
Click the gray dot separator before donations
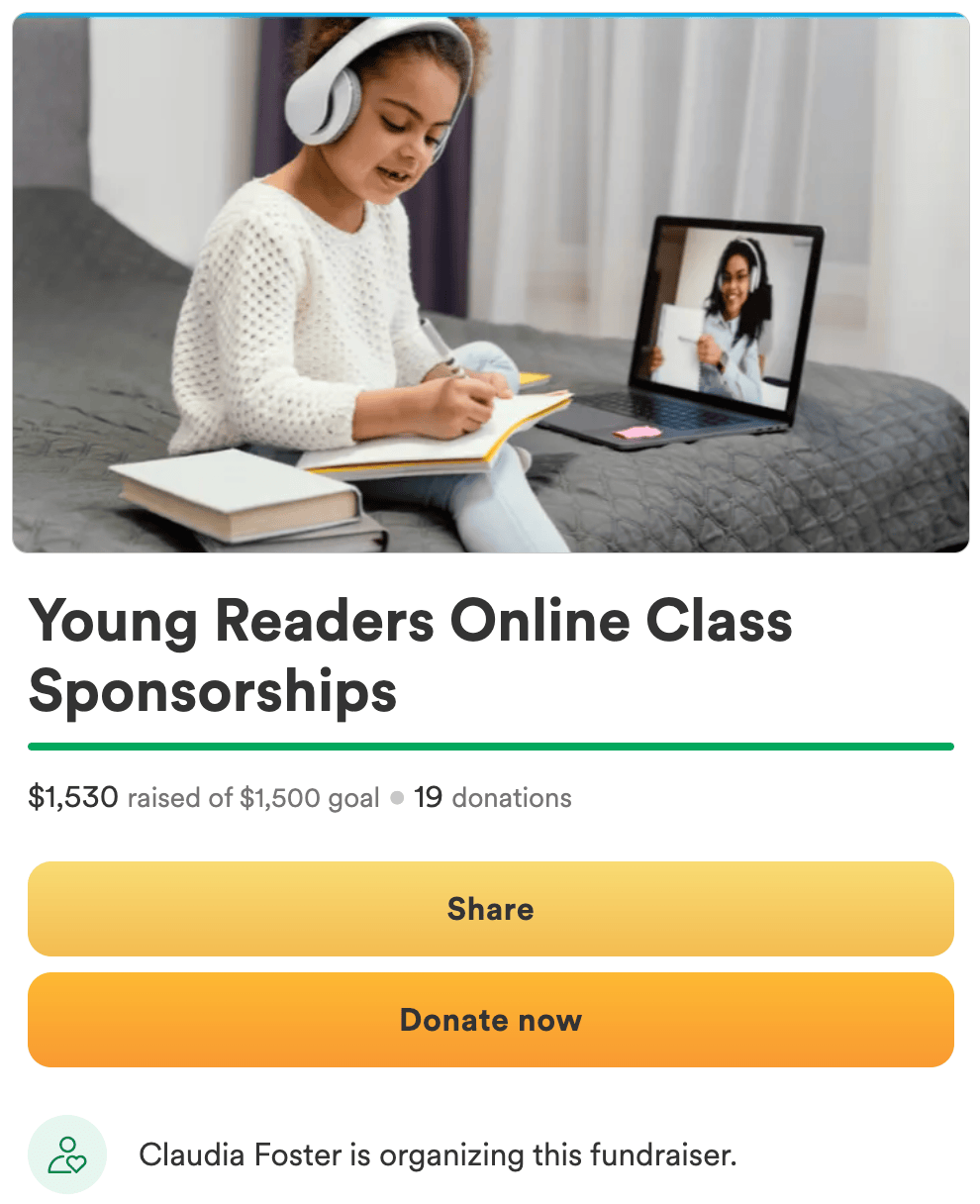coord(397,798)
